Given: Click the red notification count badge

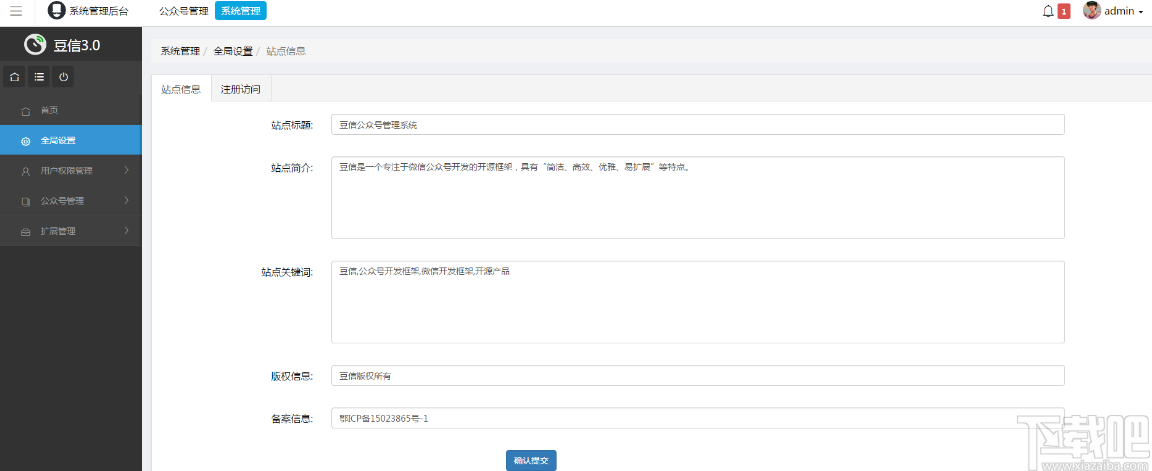Looking at the screenshot, I should coord(1064,11).
